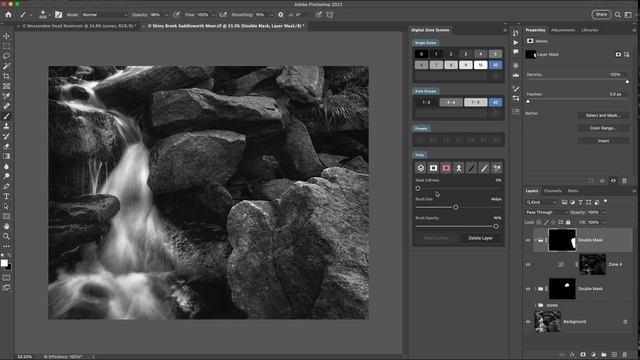Open the search icon in top bar
640x360 pixels.
618,15
